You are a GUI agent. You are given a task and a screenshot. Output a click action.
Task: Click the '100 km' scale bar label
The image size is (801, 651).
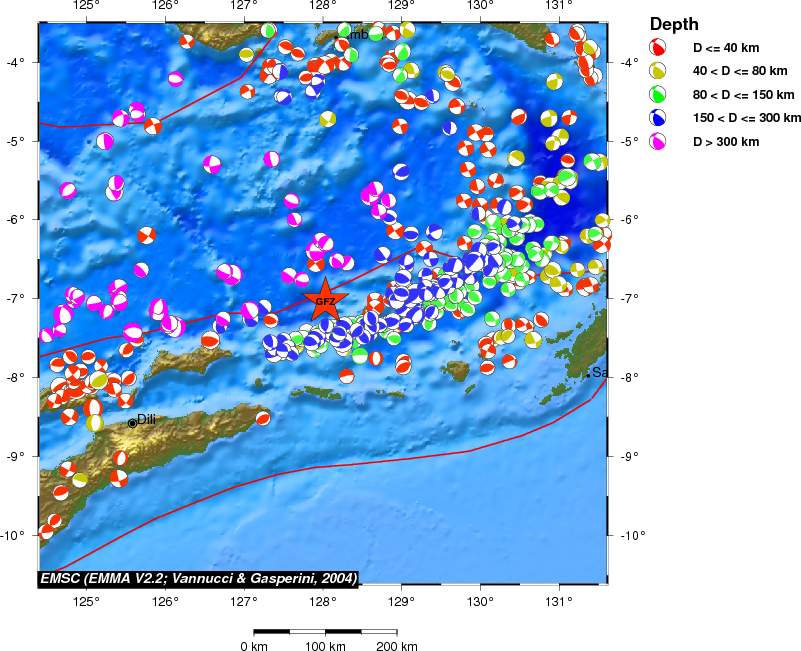[x=325, y=646]
